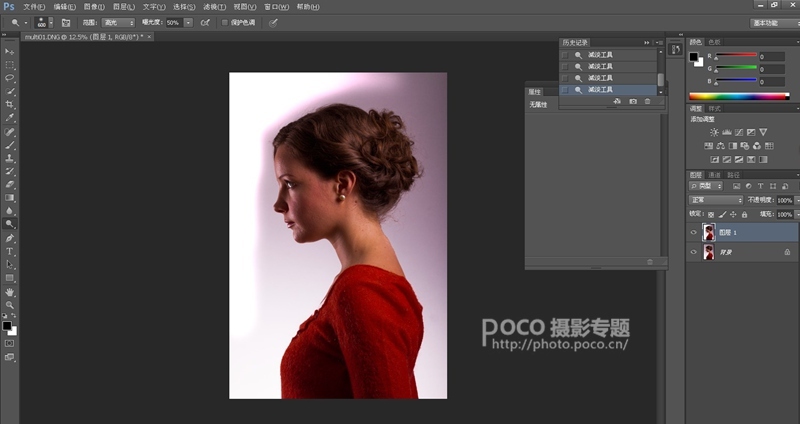Image resolution: width=800 pixels, height=424 pixels.
Task: Select the Move tool in toolbar
Action: (10, 51)
